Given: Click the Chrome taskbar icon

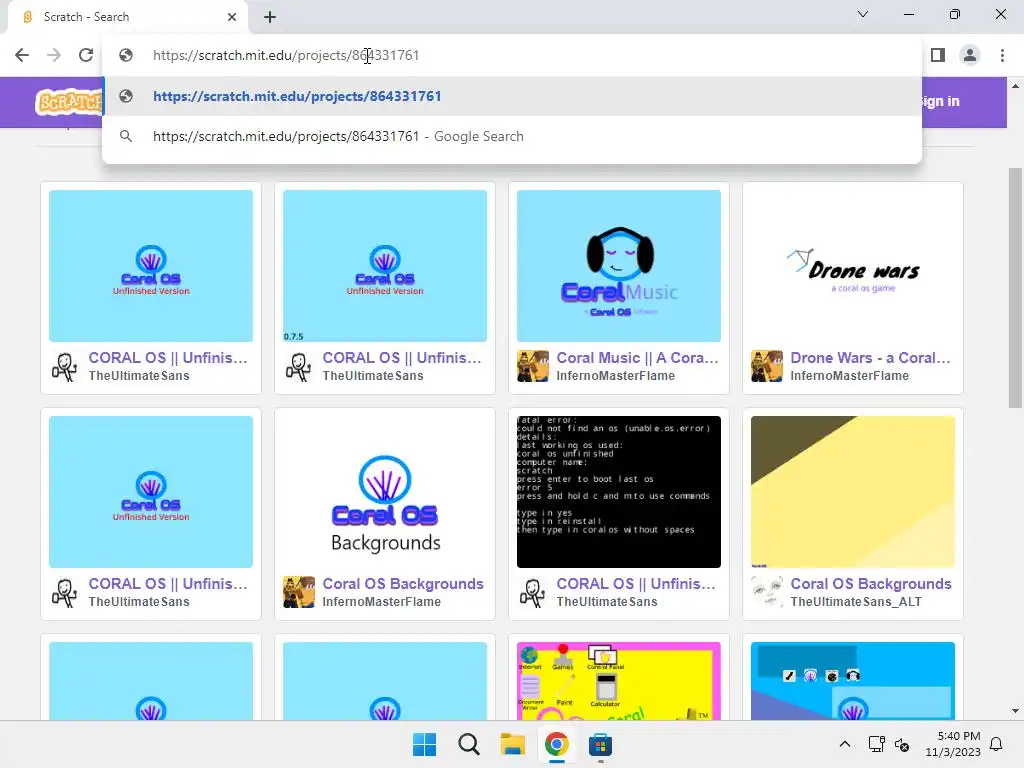Looking at the screenshot, I should pos(556,744).
